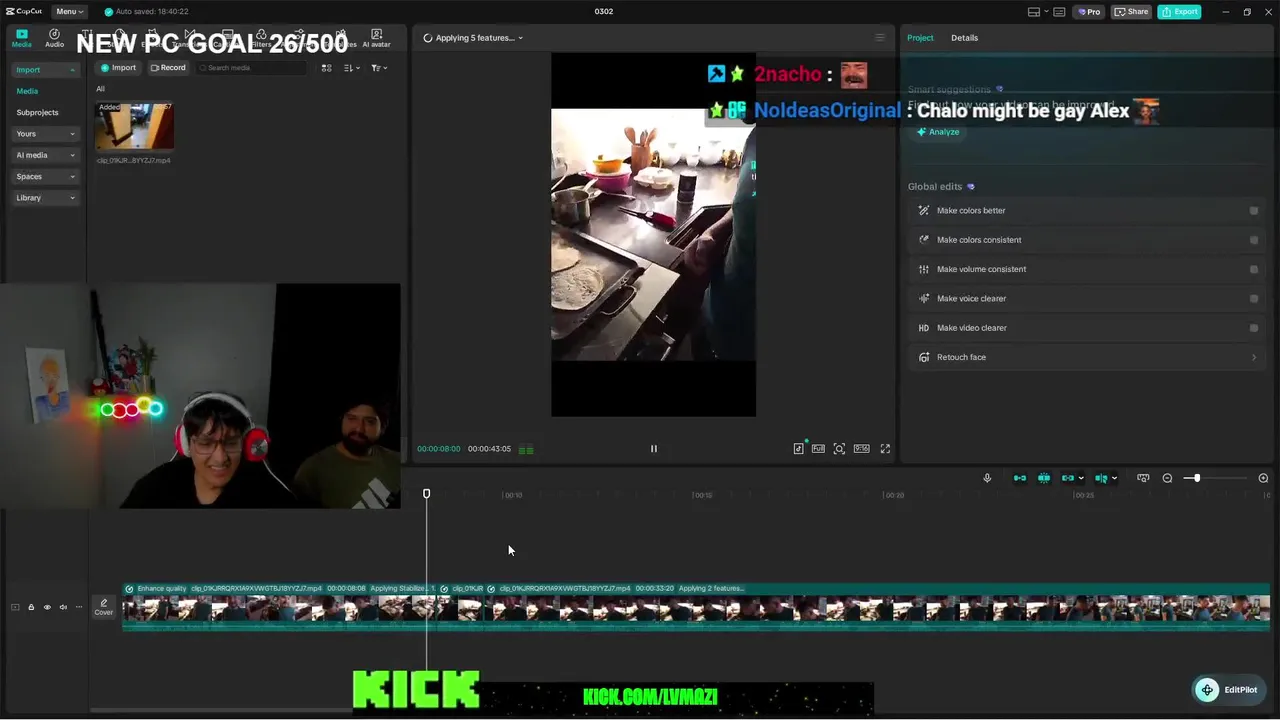Image resolution: width=1280 pixels, height=720 pixels.
Task: Toggle Make colors better
Action: tap(1254, 211)
